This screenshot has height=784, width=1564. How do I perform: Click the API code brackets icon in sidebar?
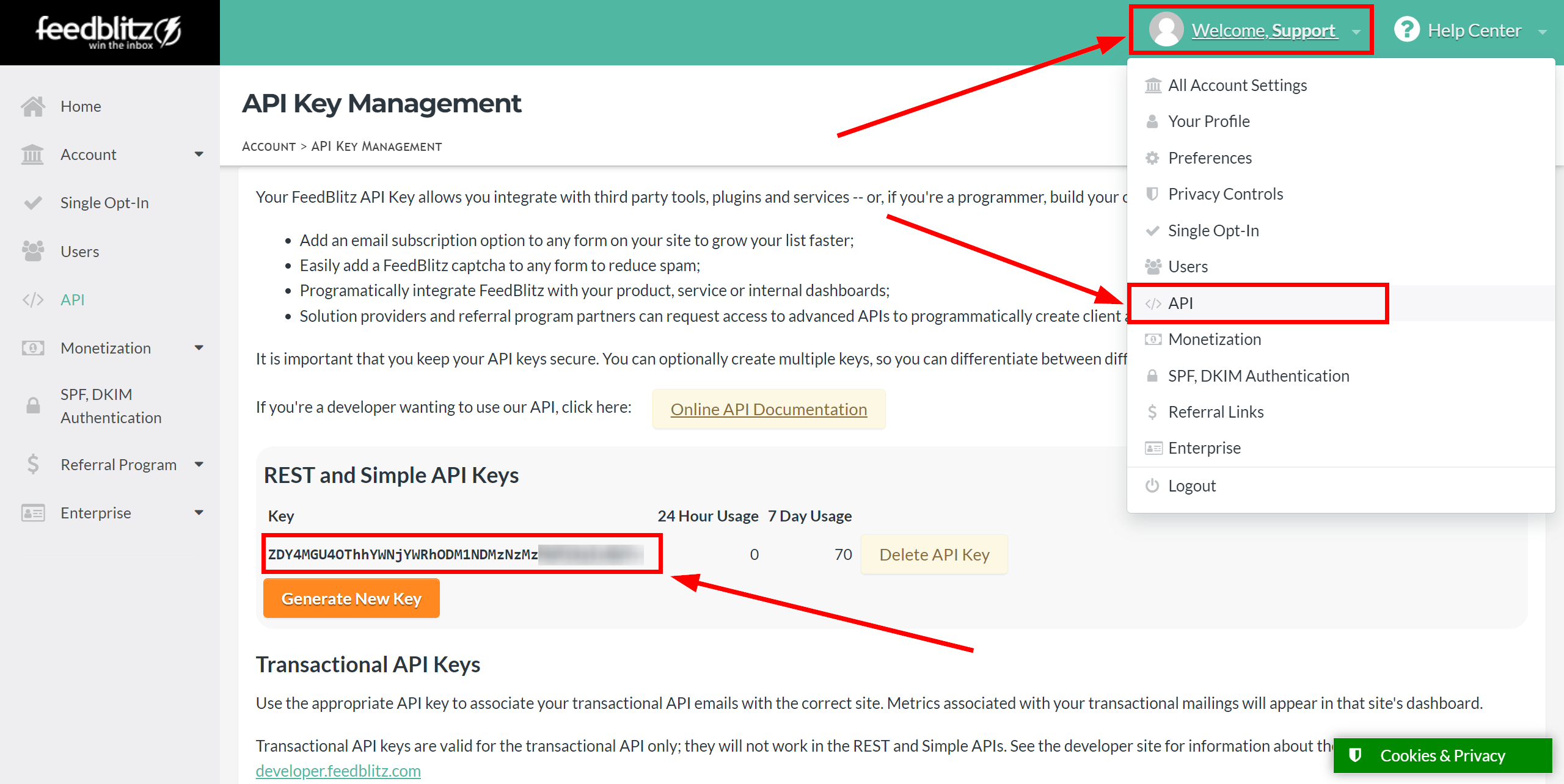[x=33, y=300]
